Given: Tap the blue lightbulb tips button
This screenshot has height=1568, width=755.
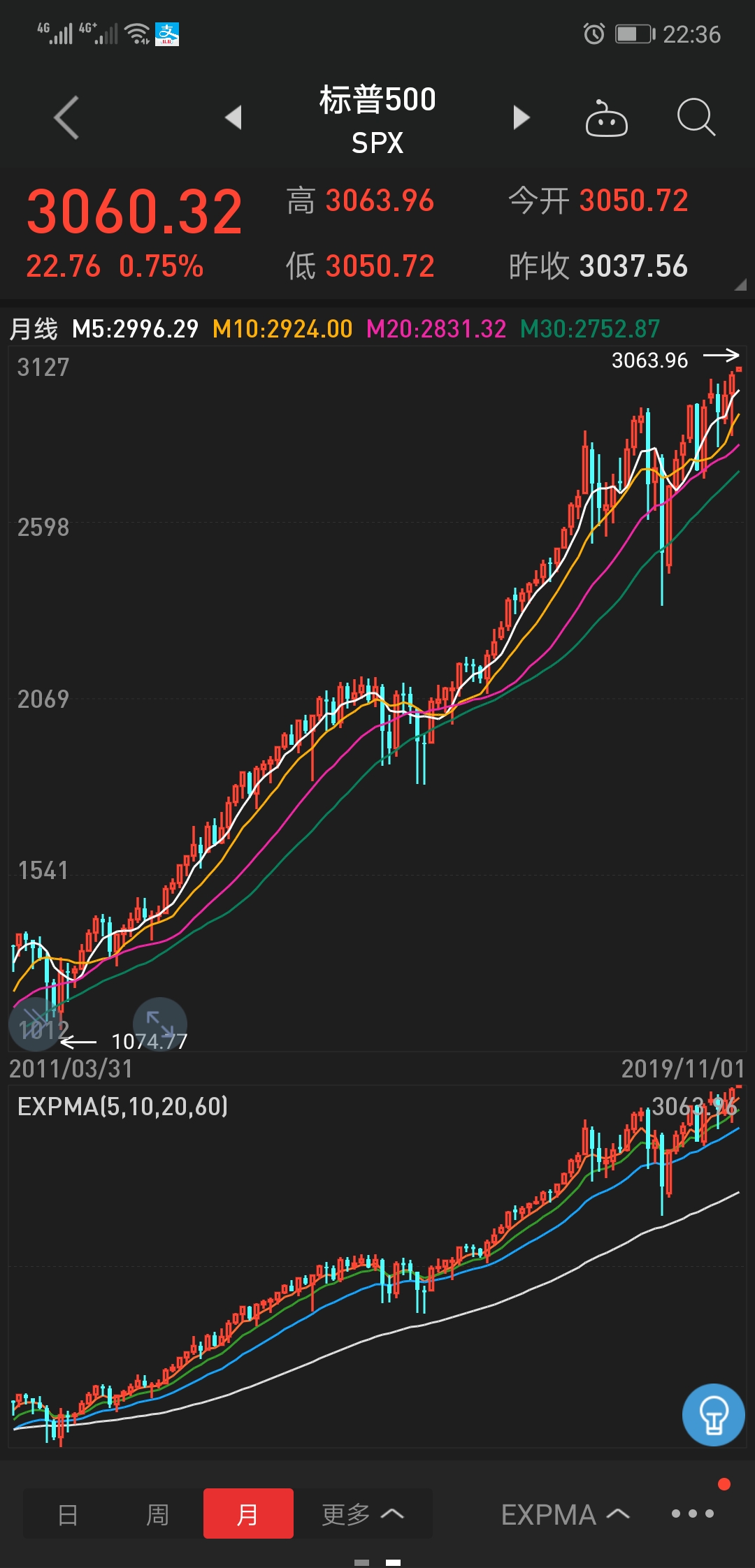Looking at the screenshot, I should [x=713, y=1414].
